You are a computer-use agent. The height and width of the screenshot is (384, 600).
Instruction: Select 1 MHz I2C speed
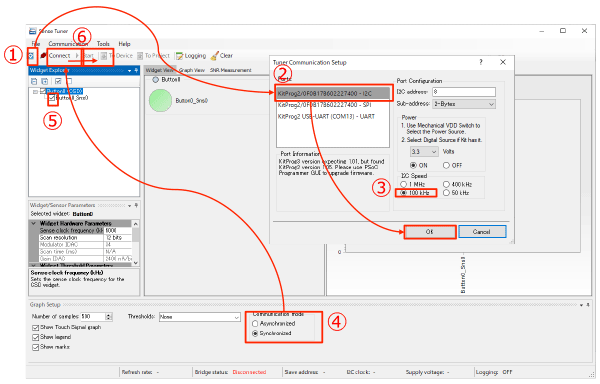point(403,184)
